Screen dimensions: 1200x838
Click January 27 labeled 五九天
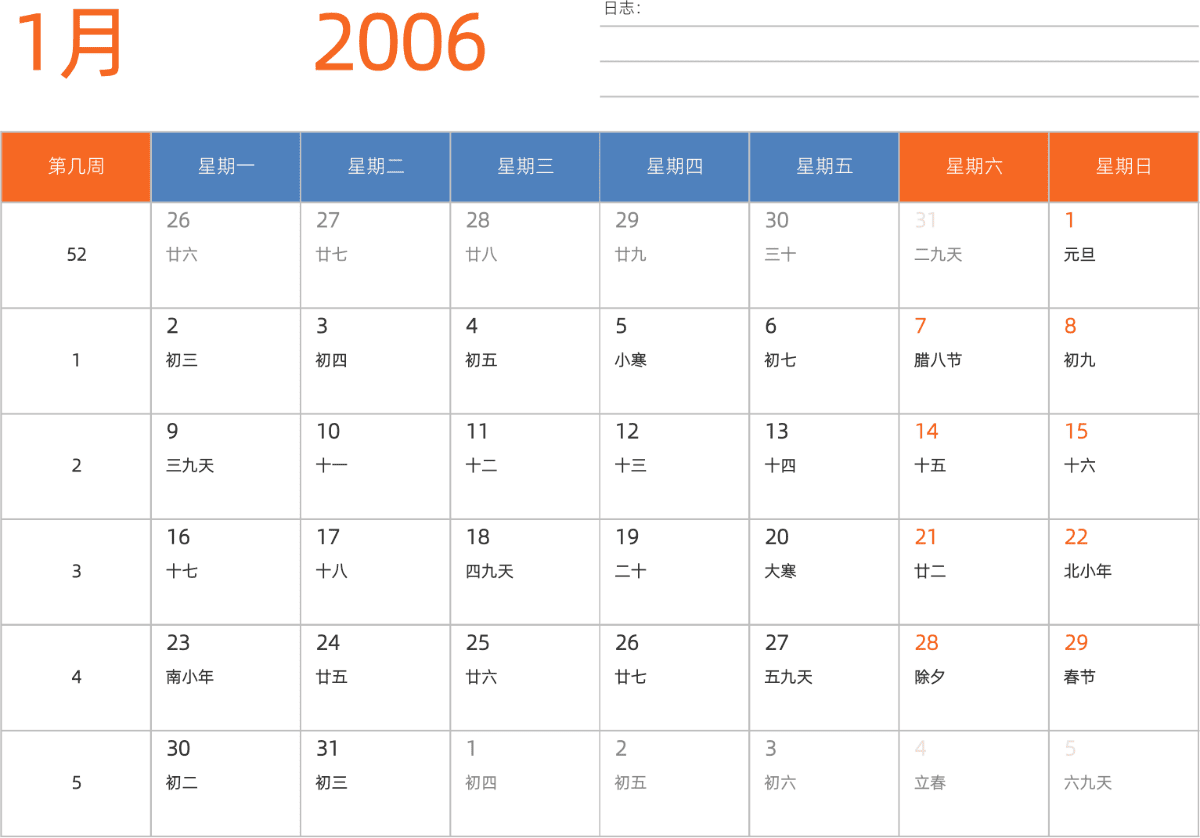824,678
